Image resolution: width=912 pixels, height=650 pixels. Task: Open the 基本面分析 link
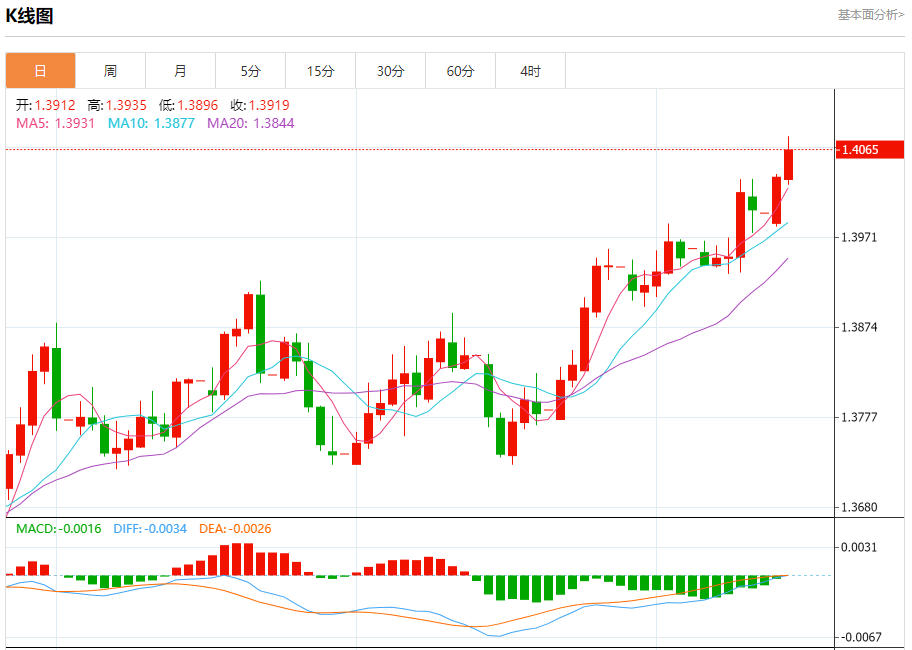[870, 15]
